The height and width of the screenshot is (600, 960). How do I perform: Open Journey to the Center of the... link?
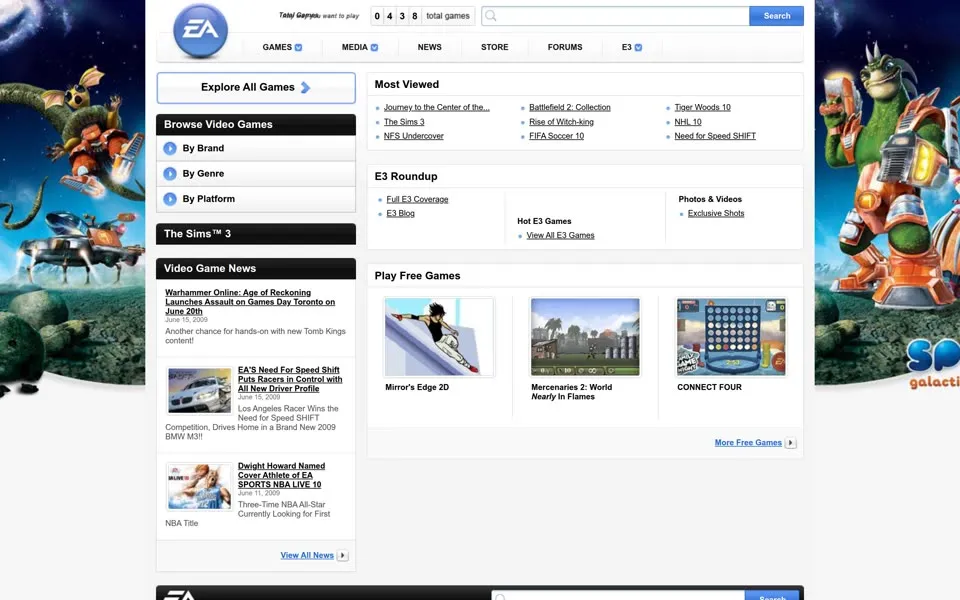pos(437,107)
